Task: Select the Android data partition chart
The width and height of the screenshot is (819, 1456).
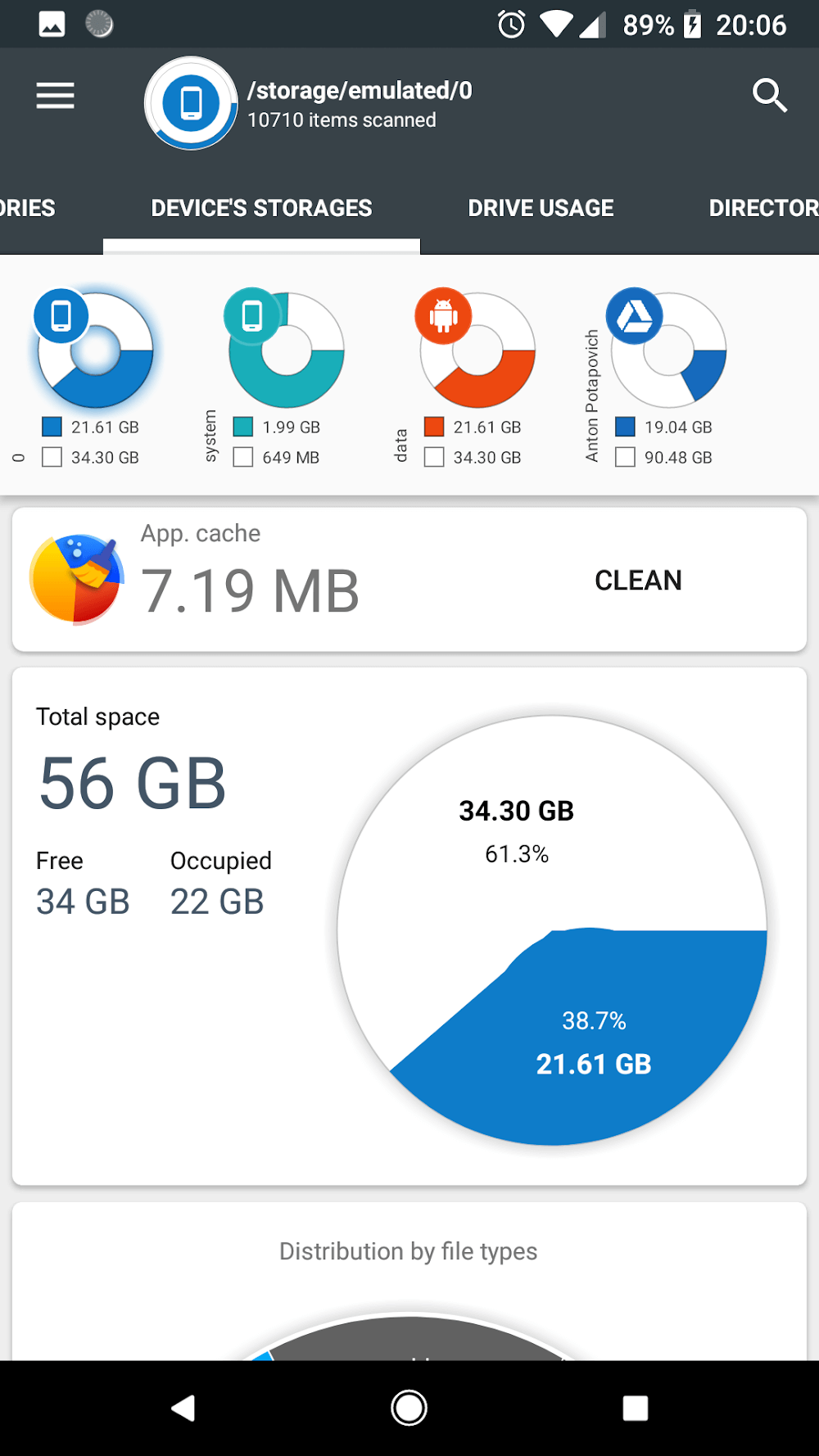Action: pos(477,350)
